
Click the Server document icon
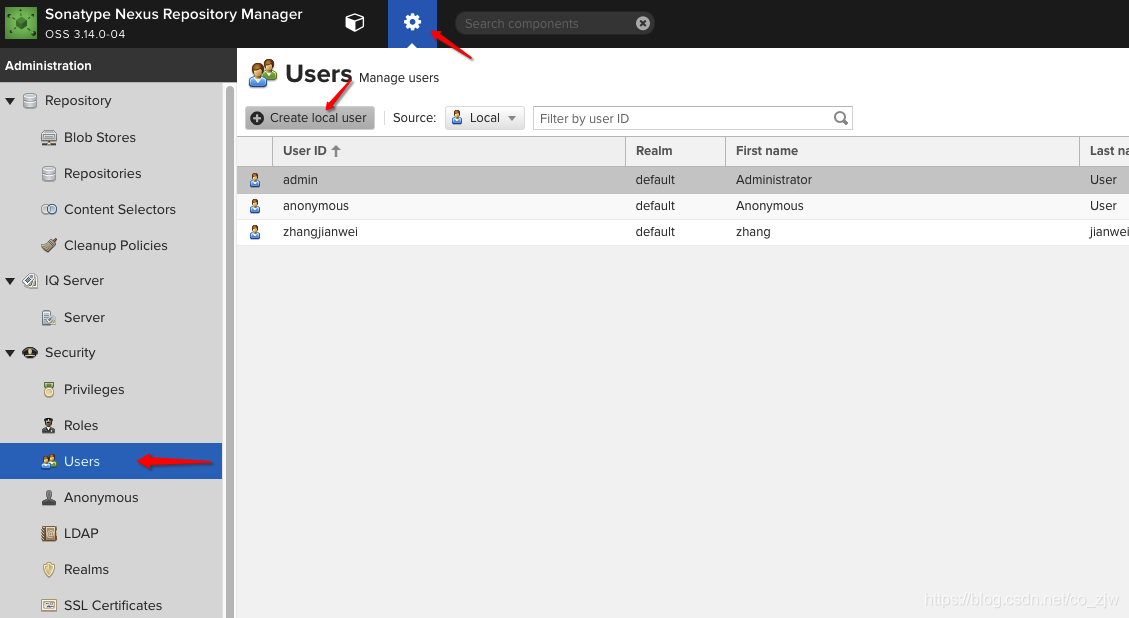pos(49,318)
